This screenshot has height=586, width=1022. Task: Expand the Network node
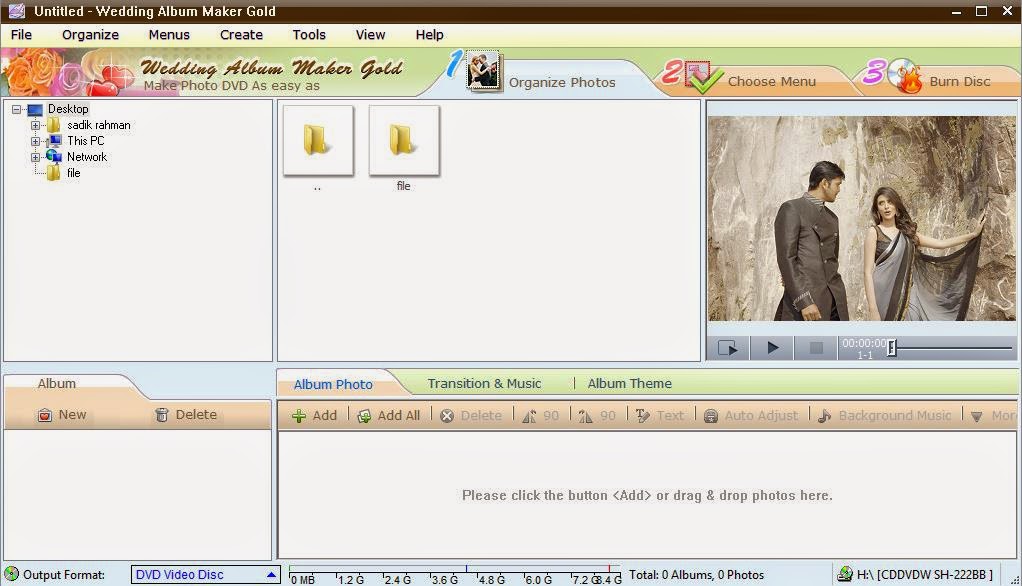pyautogui.click(x=35, y=157)
